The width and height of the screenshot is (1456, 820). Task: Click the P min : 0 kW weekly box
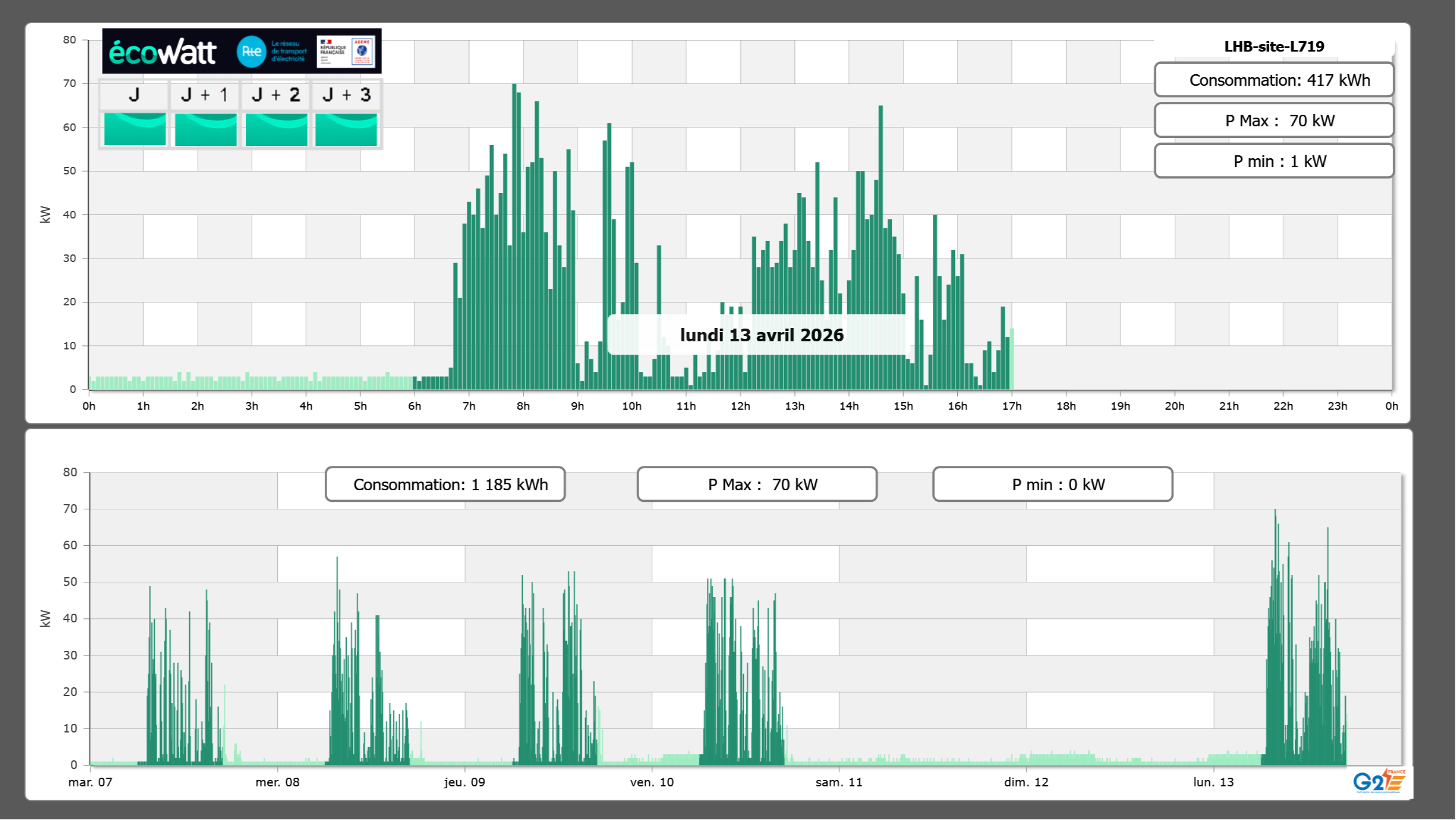(x=1052, y=484)
